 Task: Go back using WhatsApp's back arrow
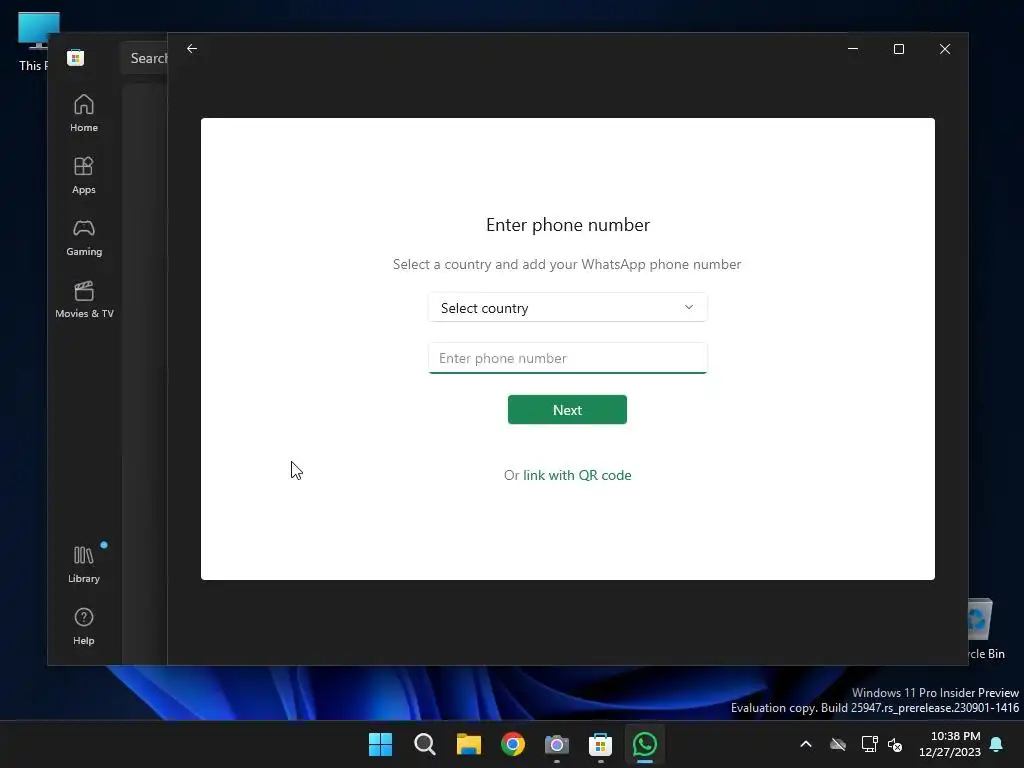pyautogui.click(x=192, y=49)
